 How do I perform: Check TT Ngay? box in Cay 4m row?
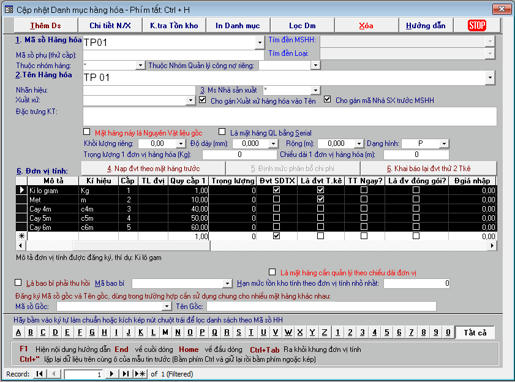(364, 209)
